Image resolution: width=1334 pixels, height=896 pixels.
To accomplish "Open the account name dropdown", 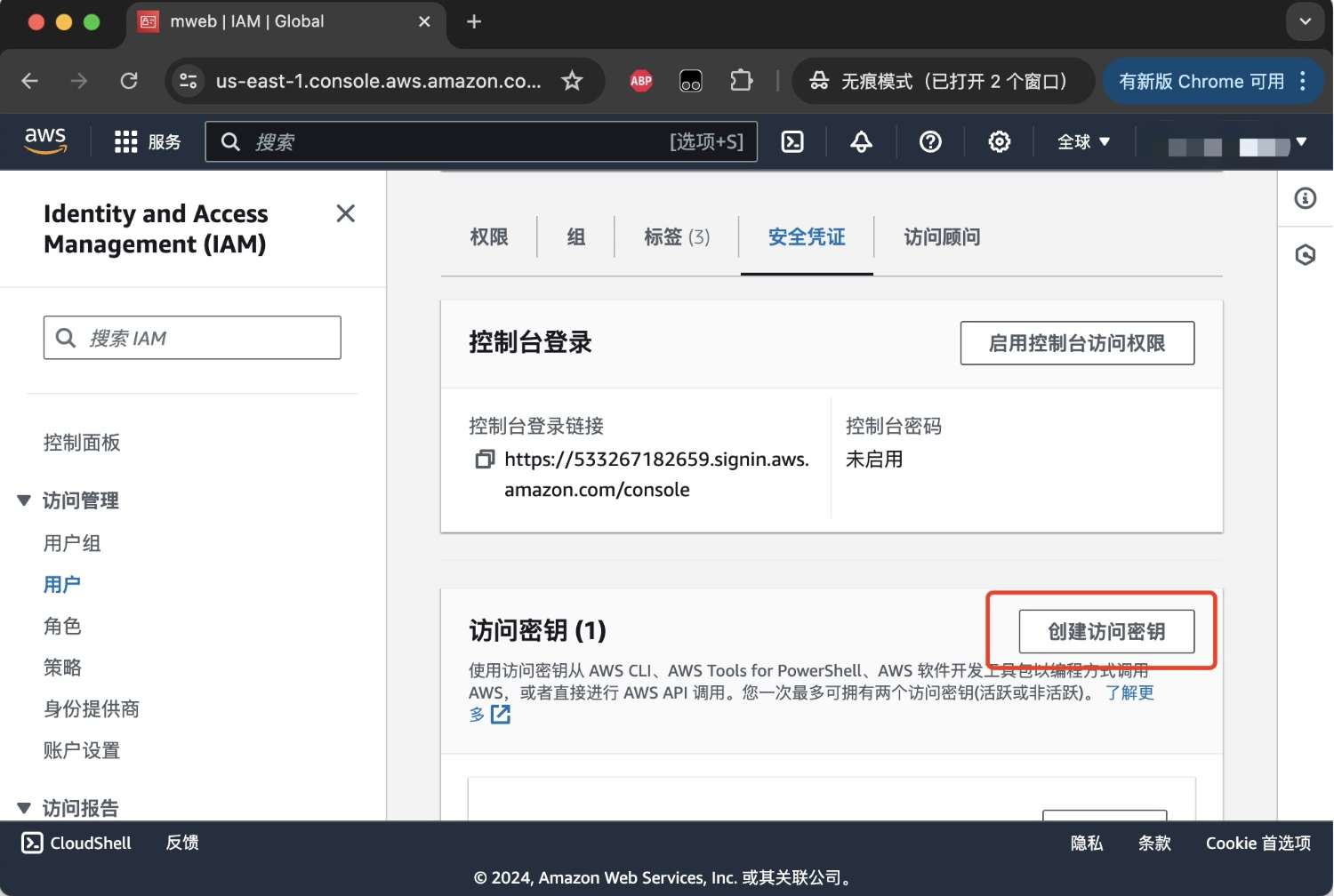I will click(x=1237, y=144).
